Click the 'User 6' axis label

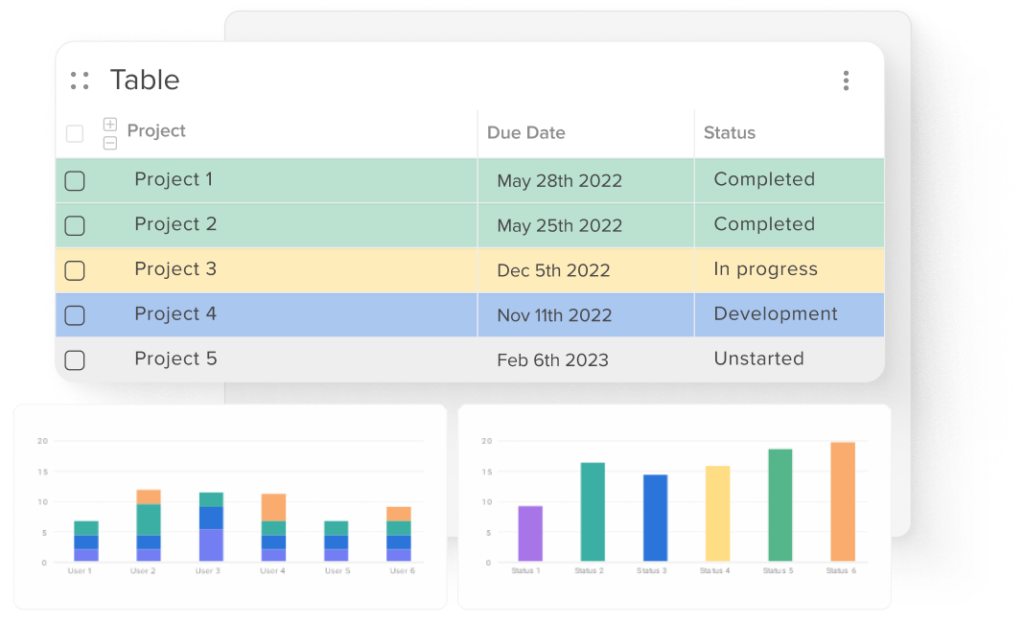(402, 571)
